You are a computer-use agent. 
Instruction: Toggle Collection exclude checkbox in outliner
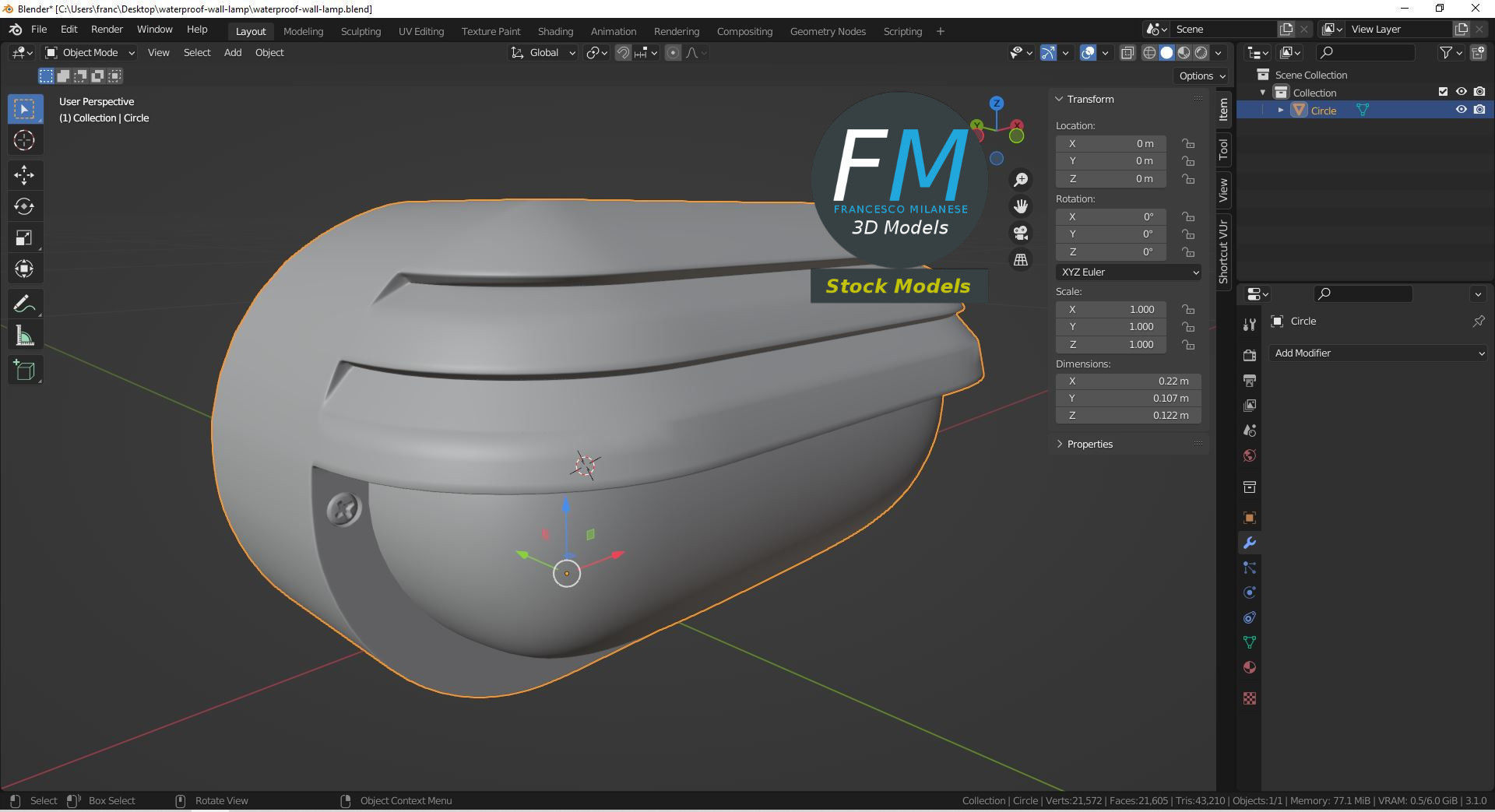1443,92
